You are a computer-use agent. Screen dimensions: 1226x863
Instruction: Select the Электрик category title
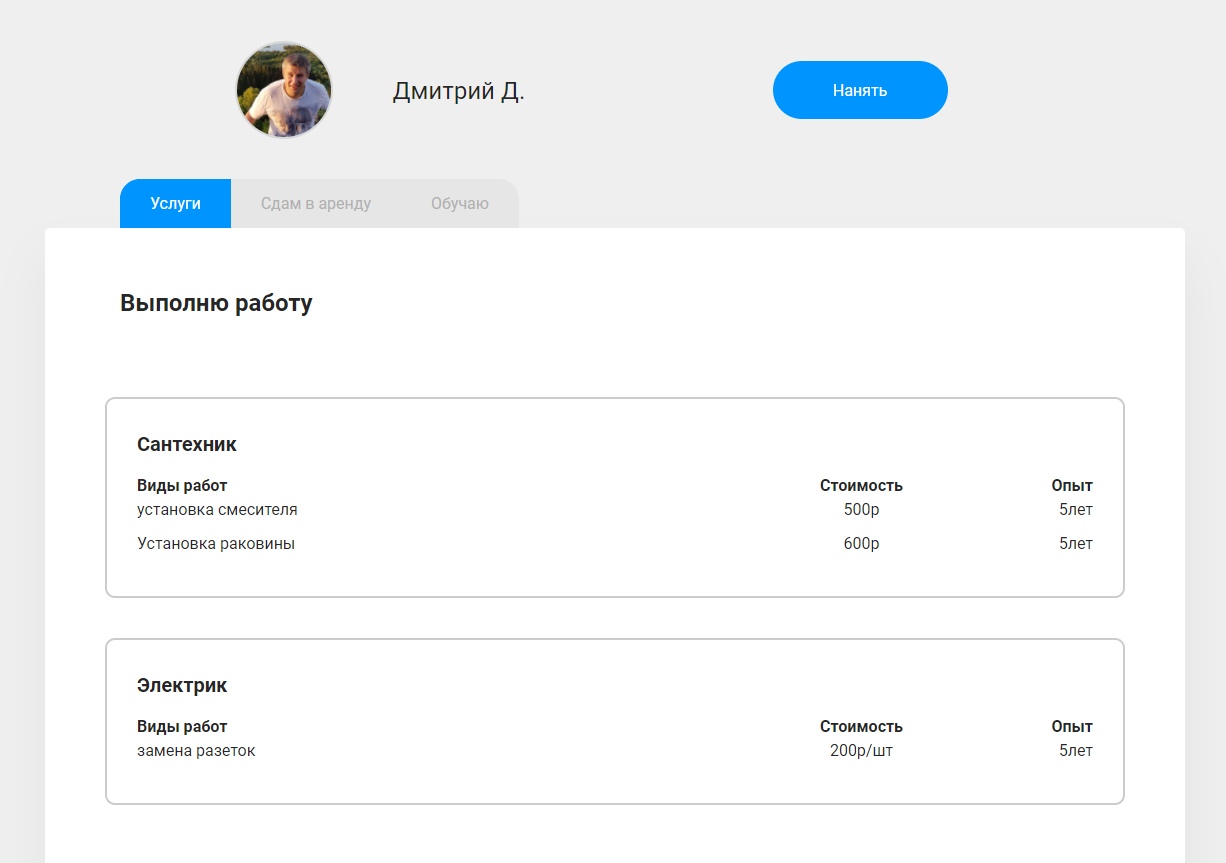point(182,685)
